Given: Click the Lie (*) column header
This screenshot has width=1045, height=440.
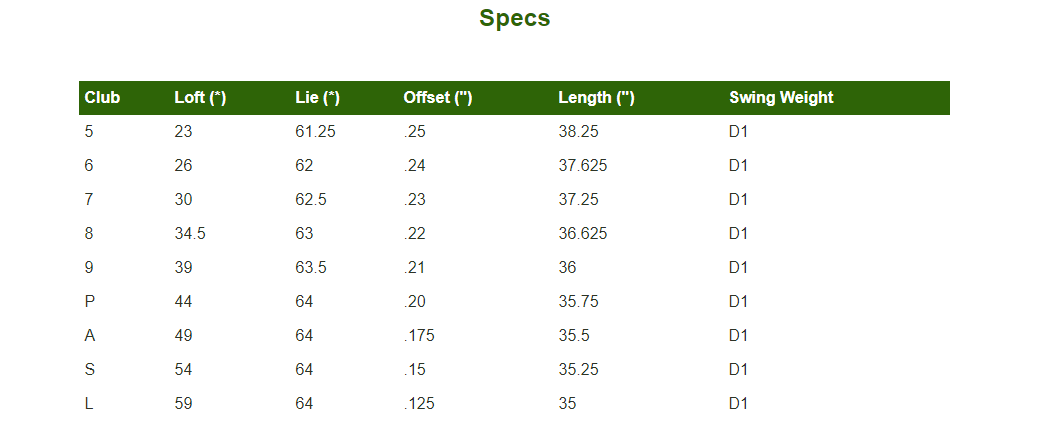Looking at the screenshot, I should (317, 98).
